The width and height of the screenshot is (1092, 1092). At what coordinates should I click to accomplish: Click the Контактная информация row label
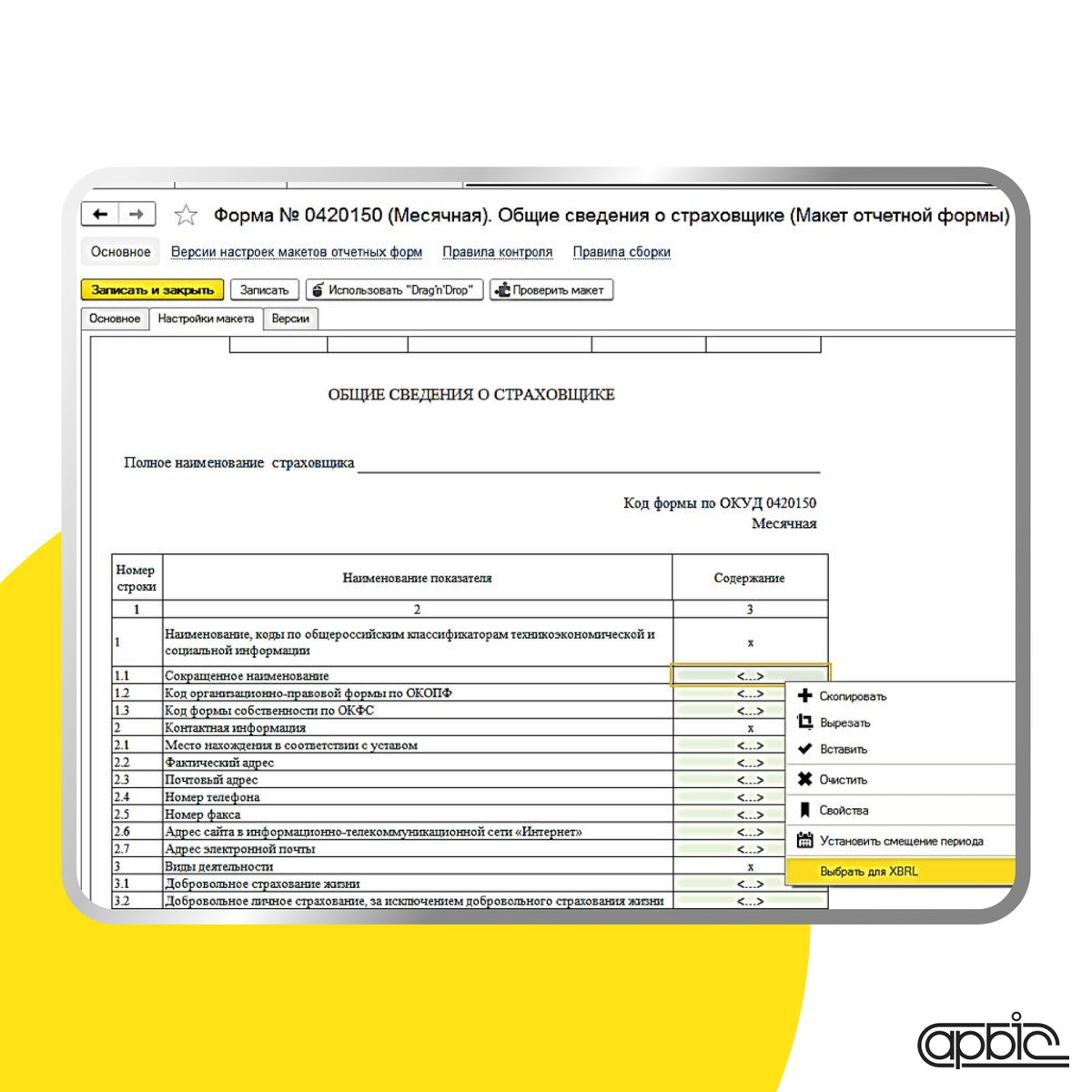[x=417, y=728]
